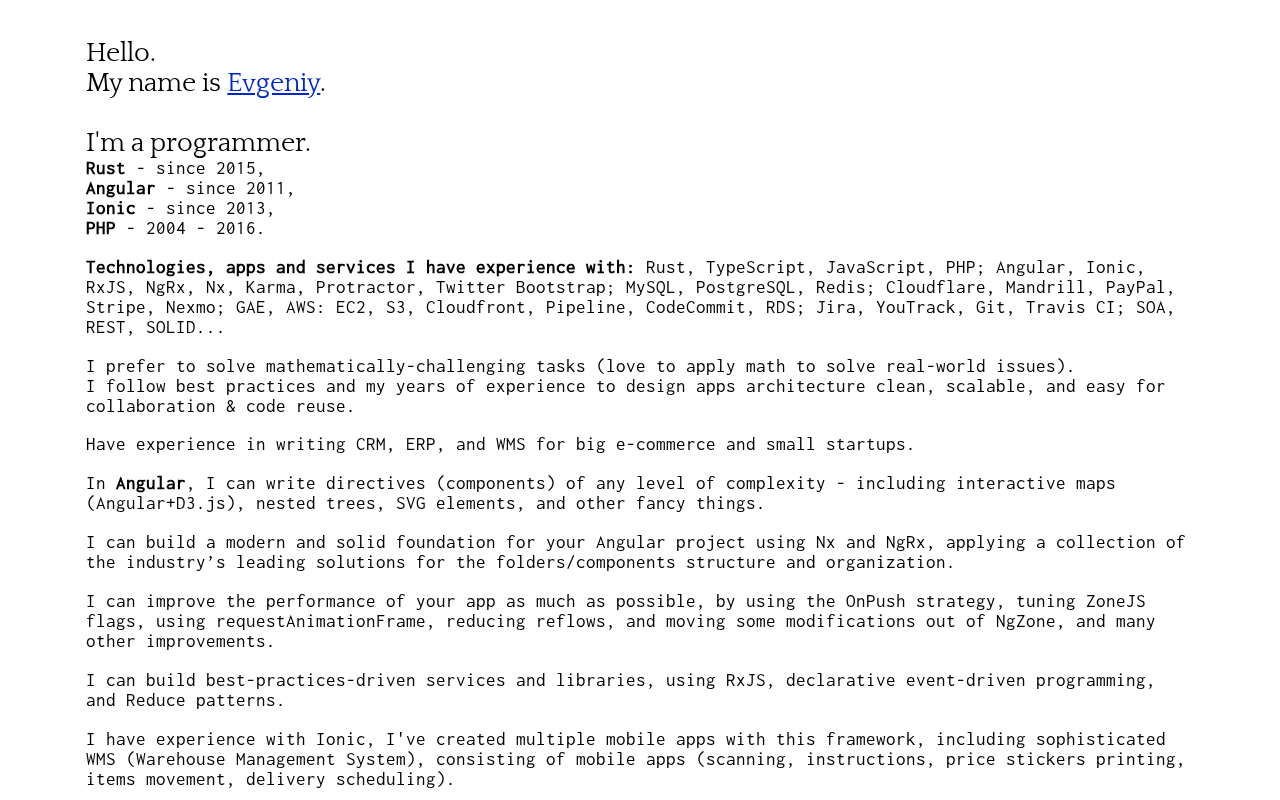Click the mathematically-challenging tasks sentence
This screenshot has height=800, width=1280.
pyautogui.click(x=580, y=366)
